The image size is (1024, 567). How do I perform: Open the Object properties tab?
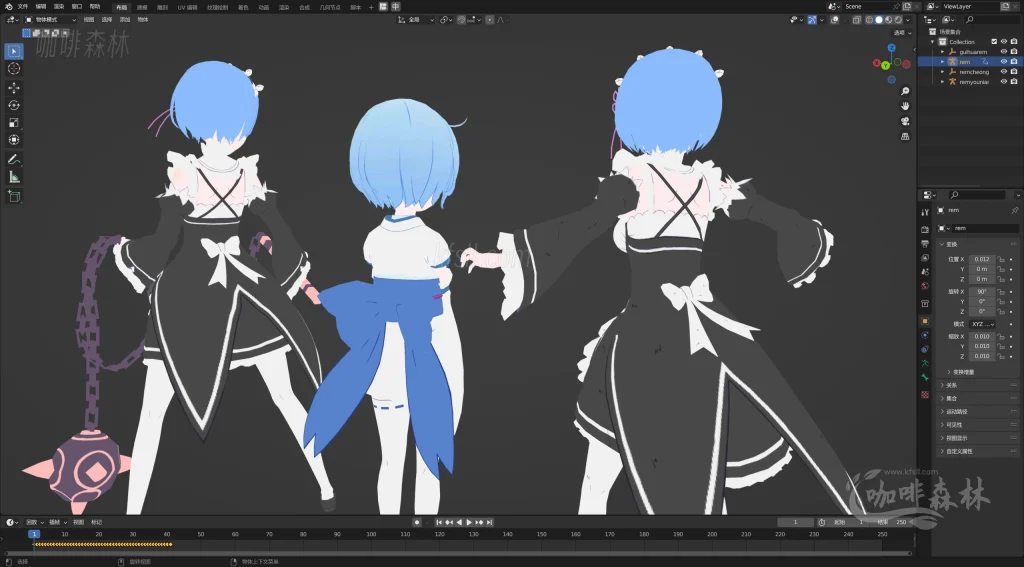pos(925,321)
